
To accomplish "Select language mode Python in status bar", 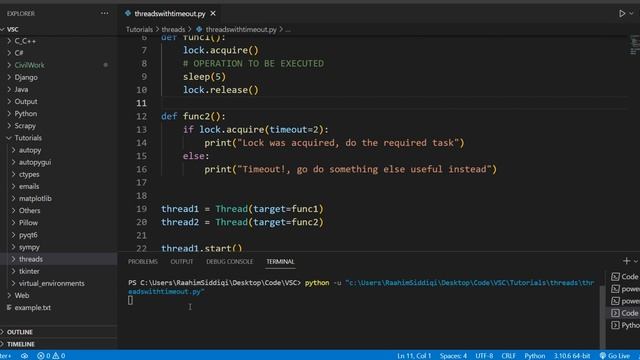I will [535, 356].
